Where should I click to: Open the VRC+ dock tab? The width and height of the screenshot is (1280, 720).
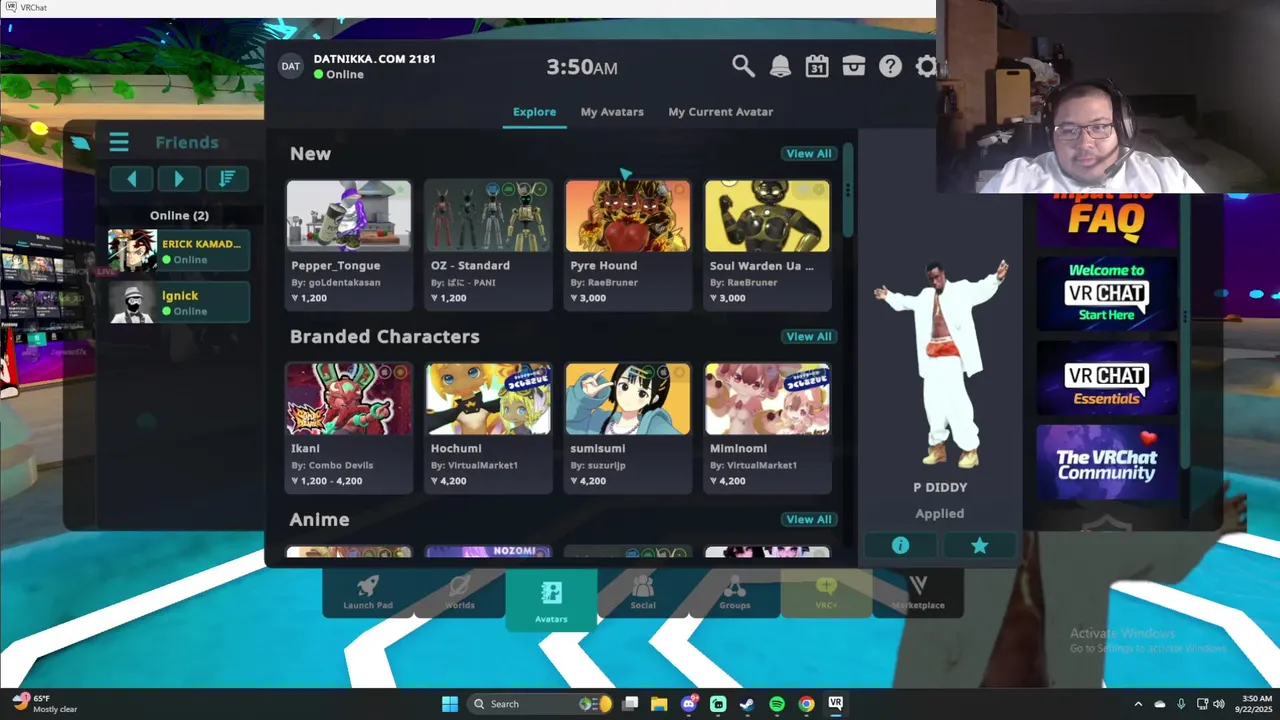[826, 593]
